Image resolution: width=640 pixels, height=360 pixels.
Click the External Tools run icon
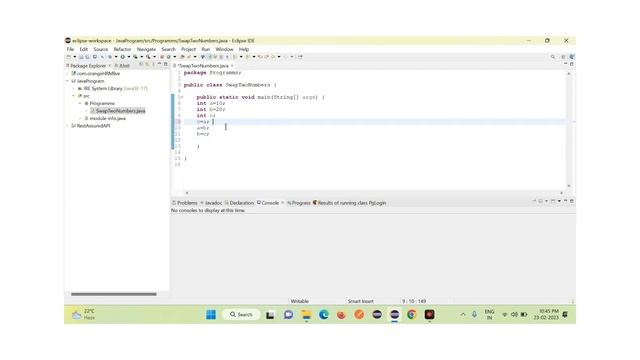pos(148,57)
